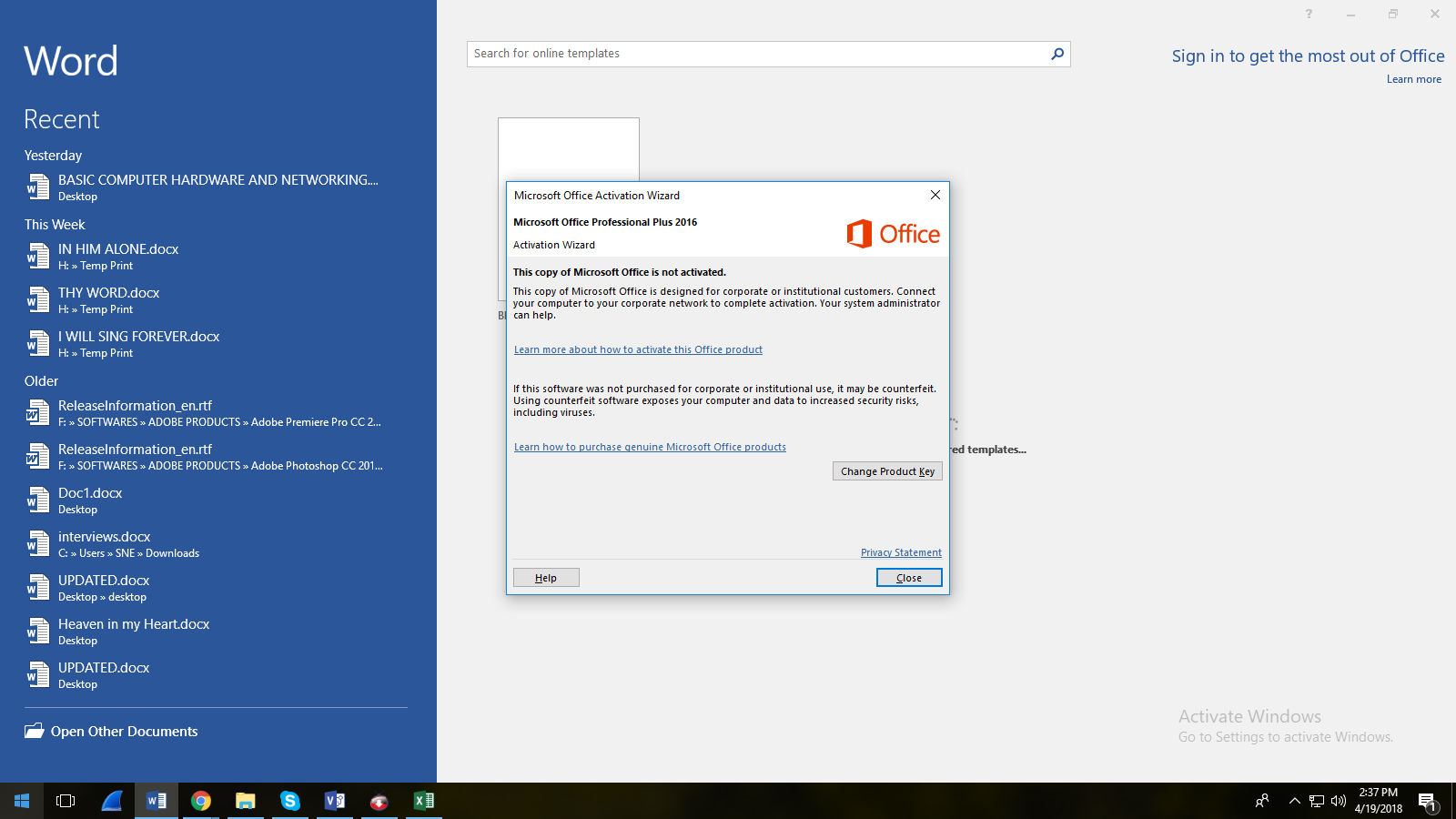Open Learn more about how to activate this Office product
Image resolution: width=1456 pixels, height=819 pixels.
click(638, 349)
